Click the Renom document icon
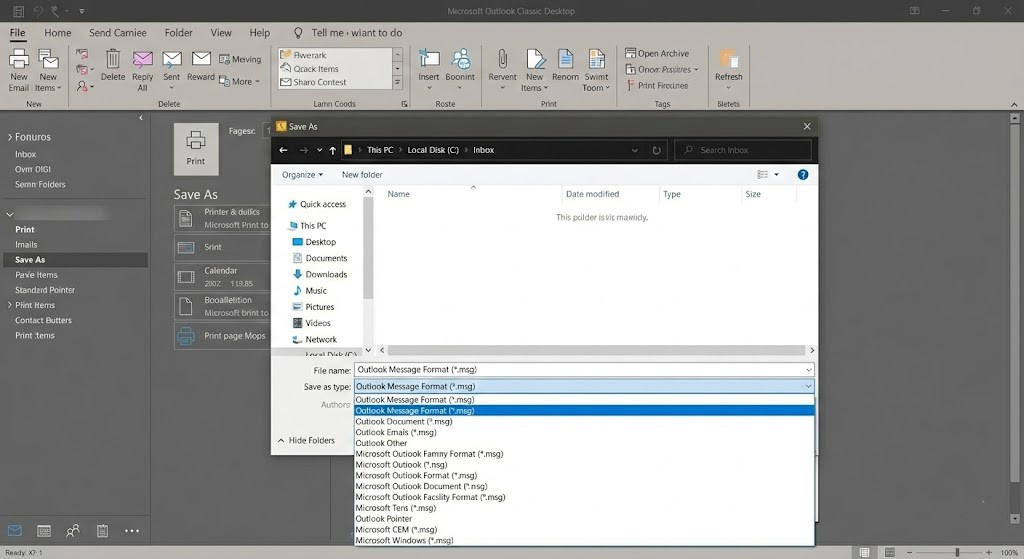 (x=566, y=59)
